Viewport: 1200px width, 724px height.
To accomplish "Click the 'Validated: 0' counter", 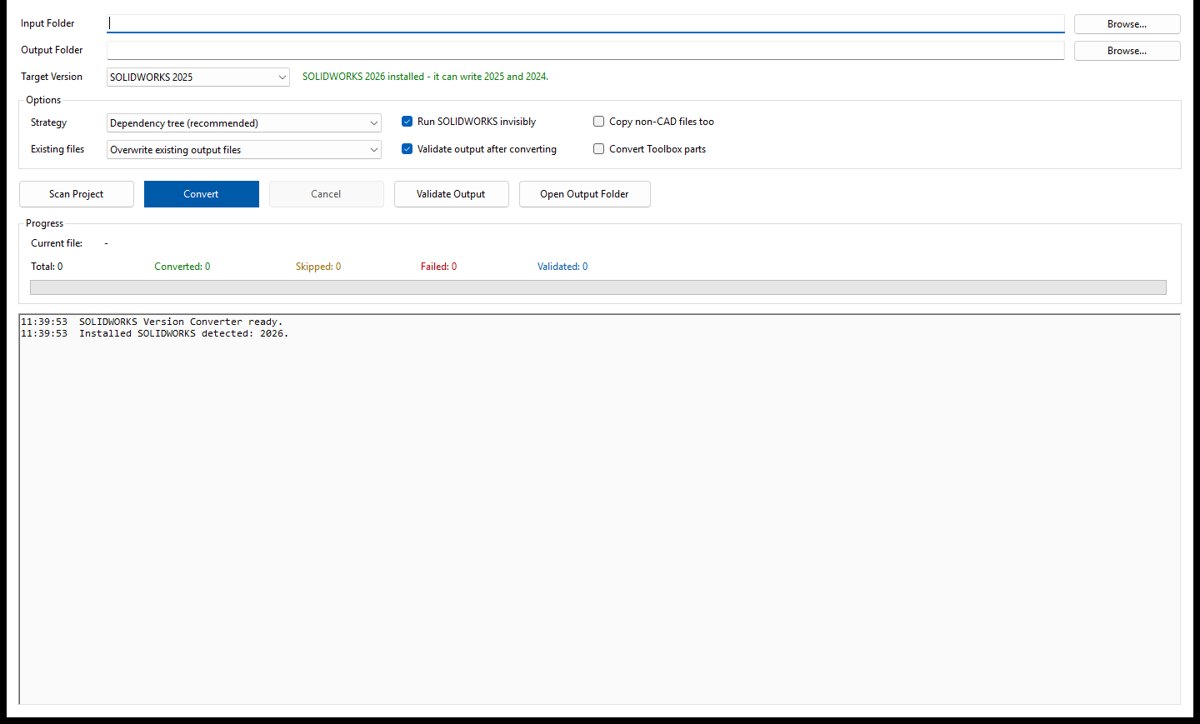I will coord(562,267).
